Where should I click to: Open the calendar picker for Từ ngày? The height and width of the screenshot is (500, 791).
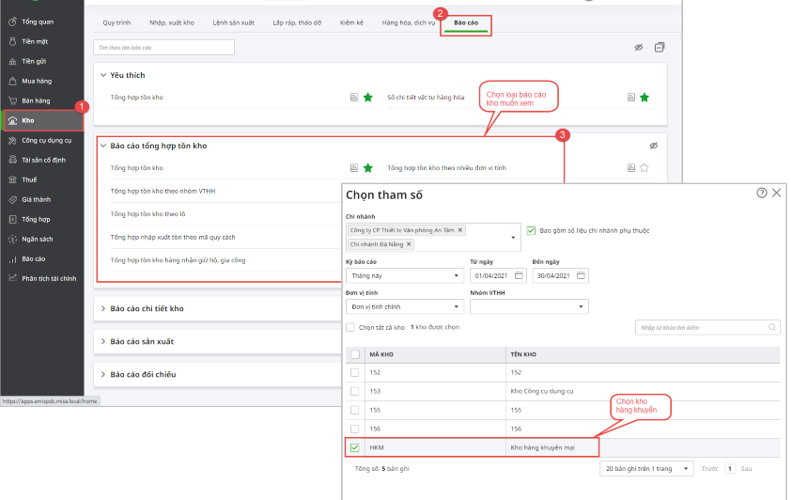click(518, 276)
